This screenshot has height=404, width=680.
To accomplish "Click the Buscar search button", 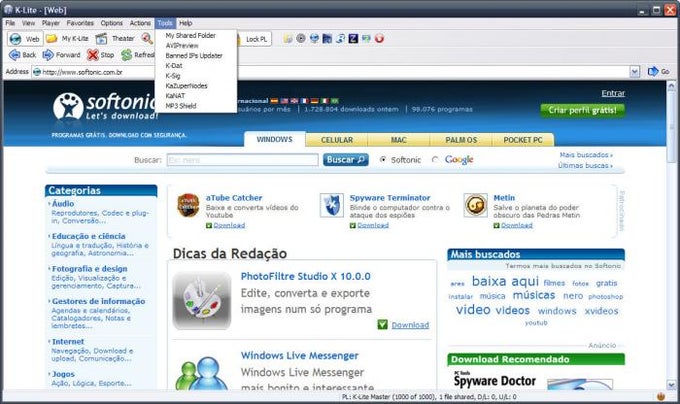I will 346,160.
